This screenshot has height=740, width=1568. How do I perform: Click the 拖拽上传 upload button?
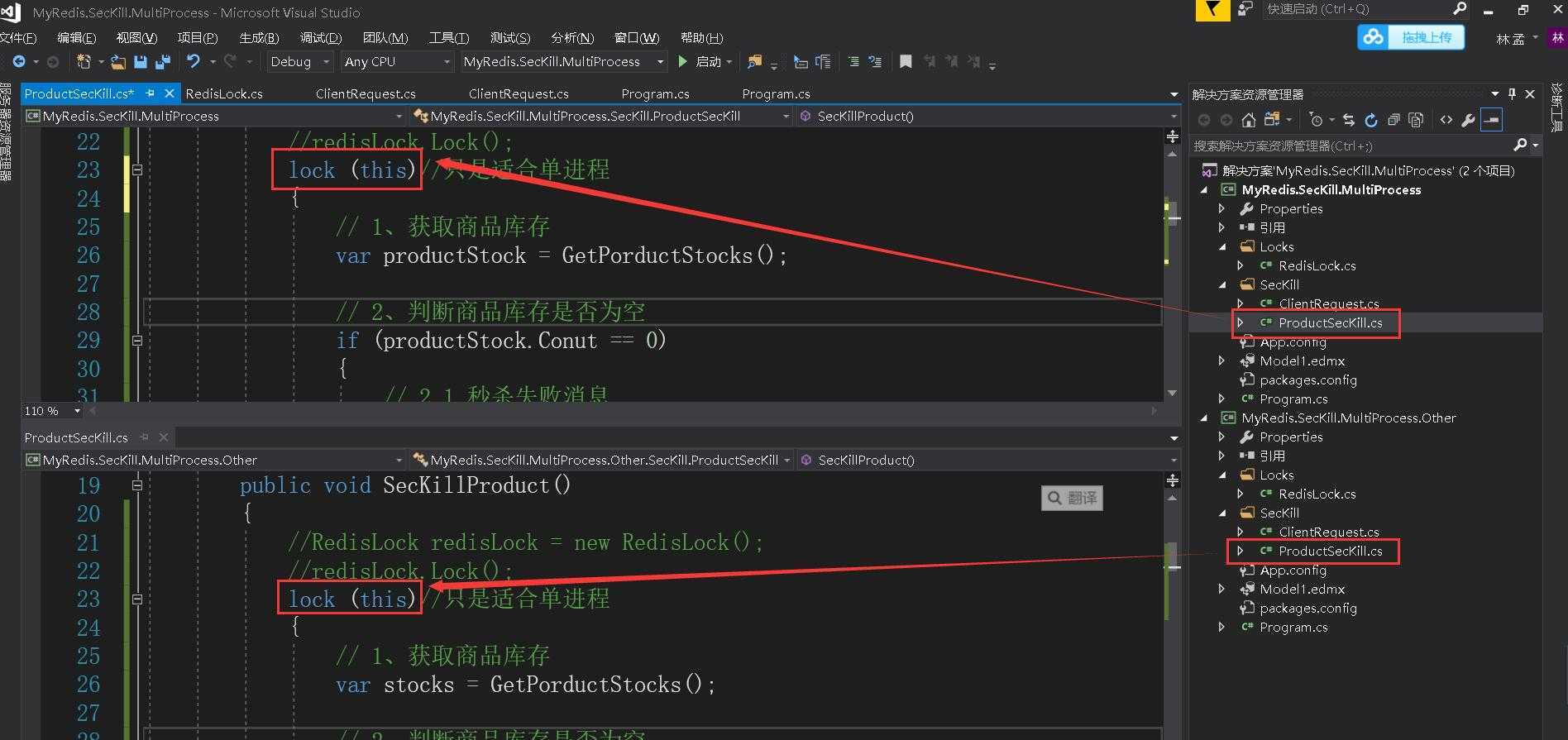(1427, 37)
